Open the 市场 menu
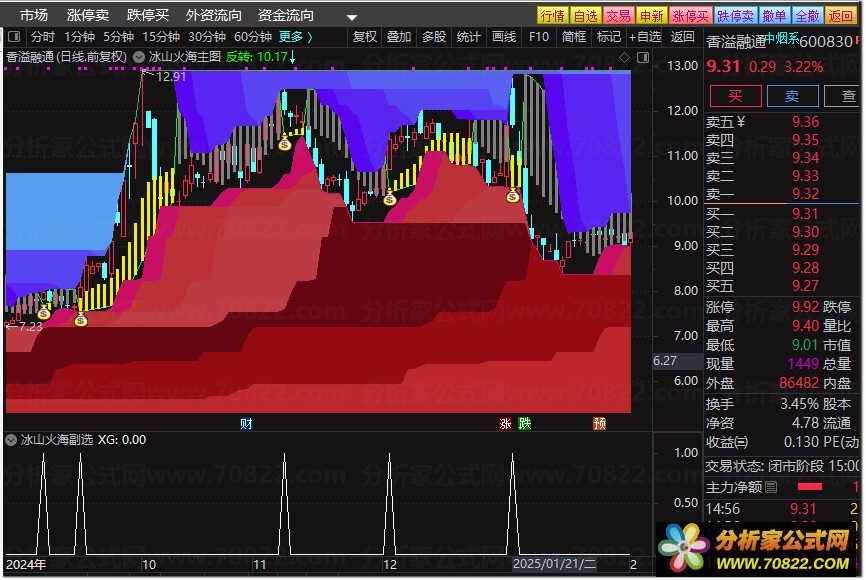The height and width of the screenshot is (580, 866). (34, 15)
